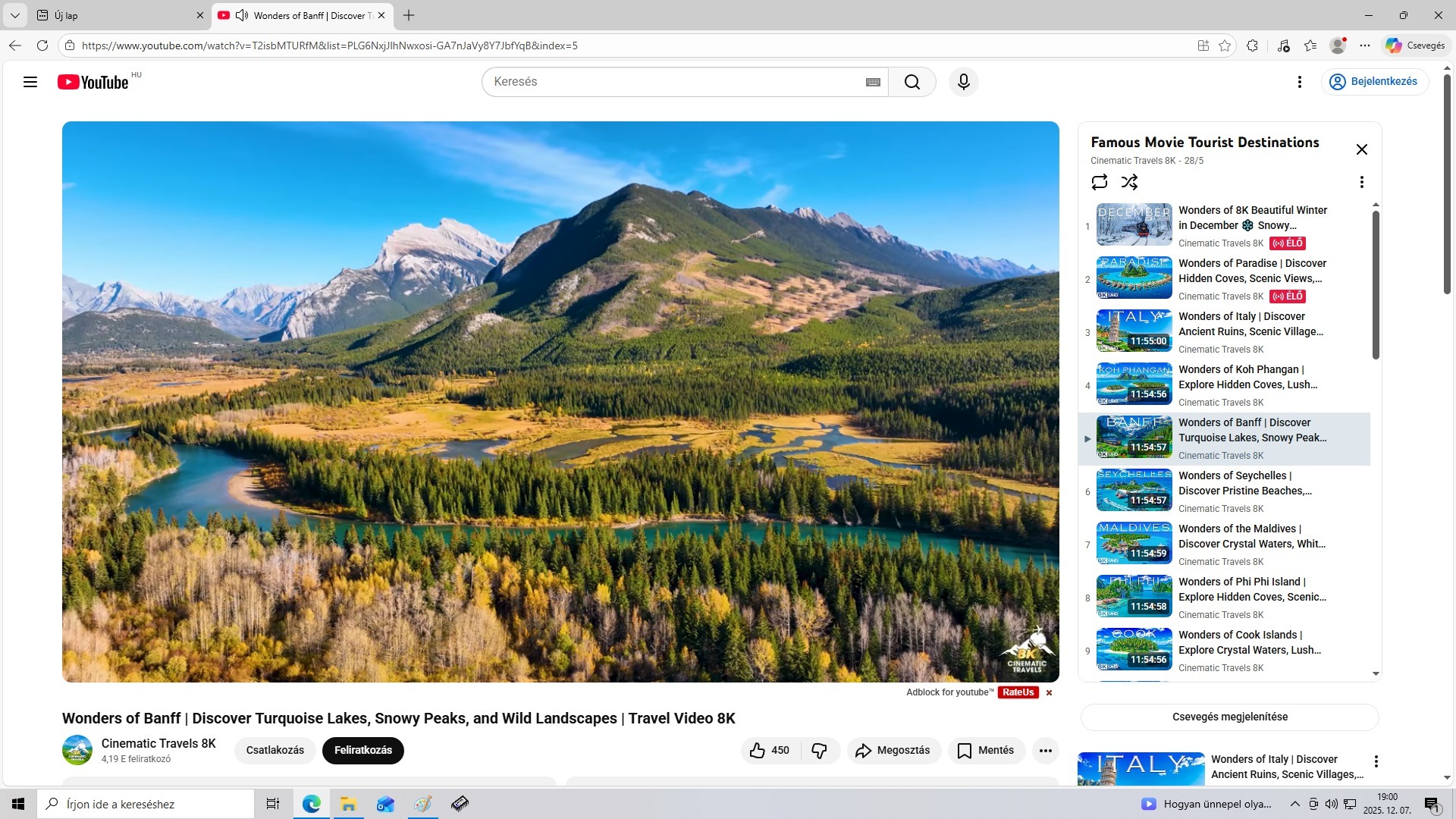1456x819 pixels.
Task: Open the YouTube hamburger guide menu
Action: (x=30, y=82)
